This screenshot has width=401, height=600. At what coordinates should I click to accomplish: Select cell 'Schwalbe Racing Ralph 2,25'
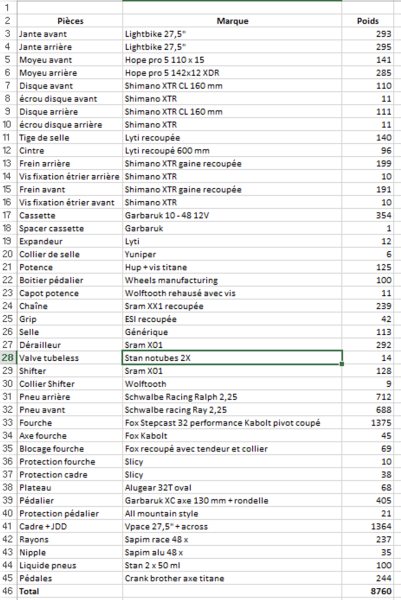coord(232,397)
